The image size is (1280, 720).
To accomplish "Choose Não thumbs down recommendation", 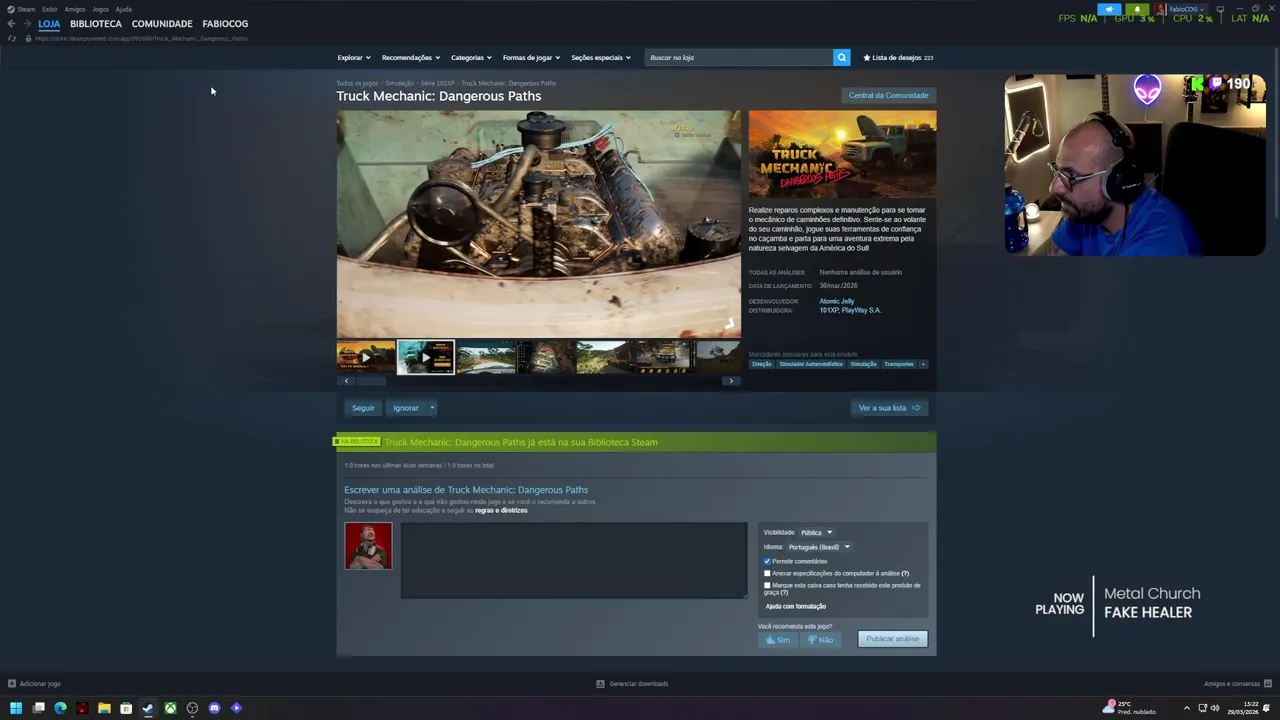I will pos(820,640).
